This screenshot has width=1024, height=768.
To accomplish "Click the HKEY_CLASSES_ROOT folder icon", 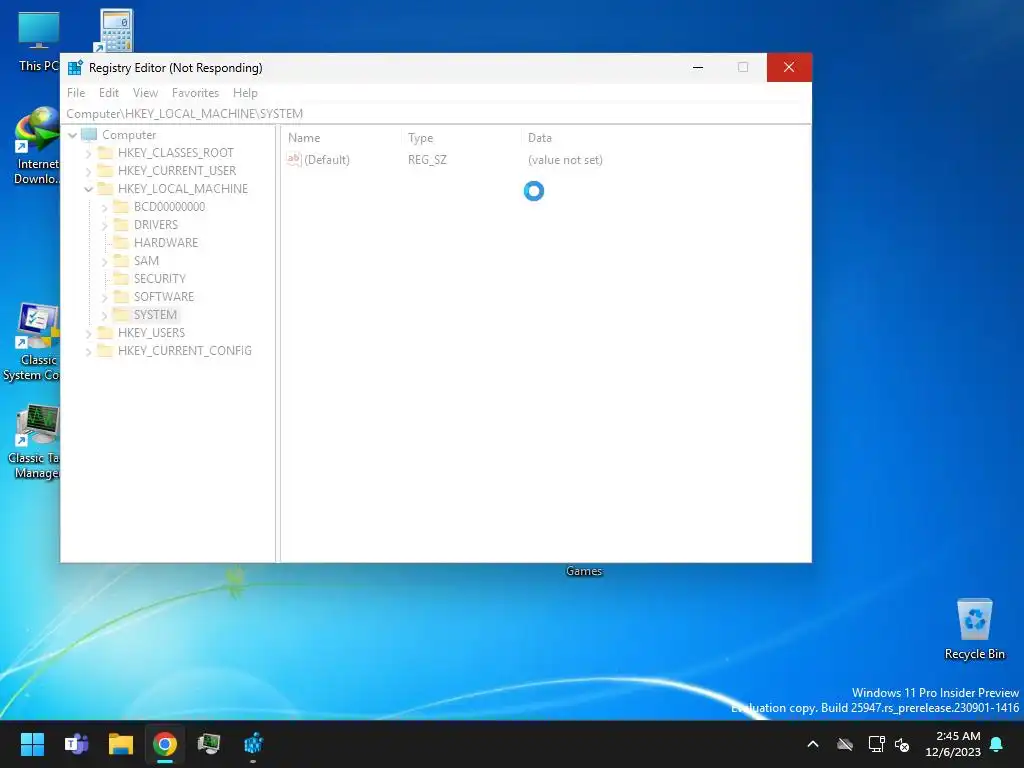I will (x=105, y=153).
